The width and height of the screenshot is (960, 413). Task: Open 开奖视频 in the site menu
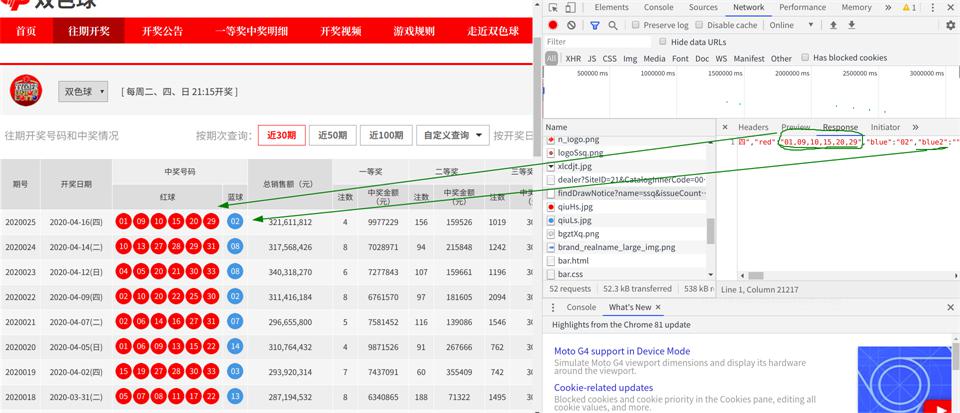point(340,31)
